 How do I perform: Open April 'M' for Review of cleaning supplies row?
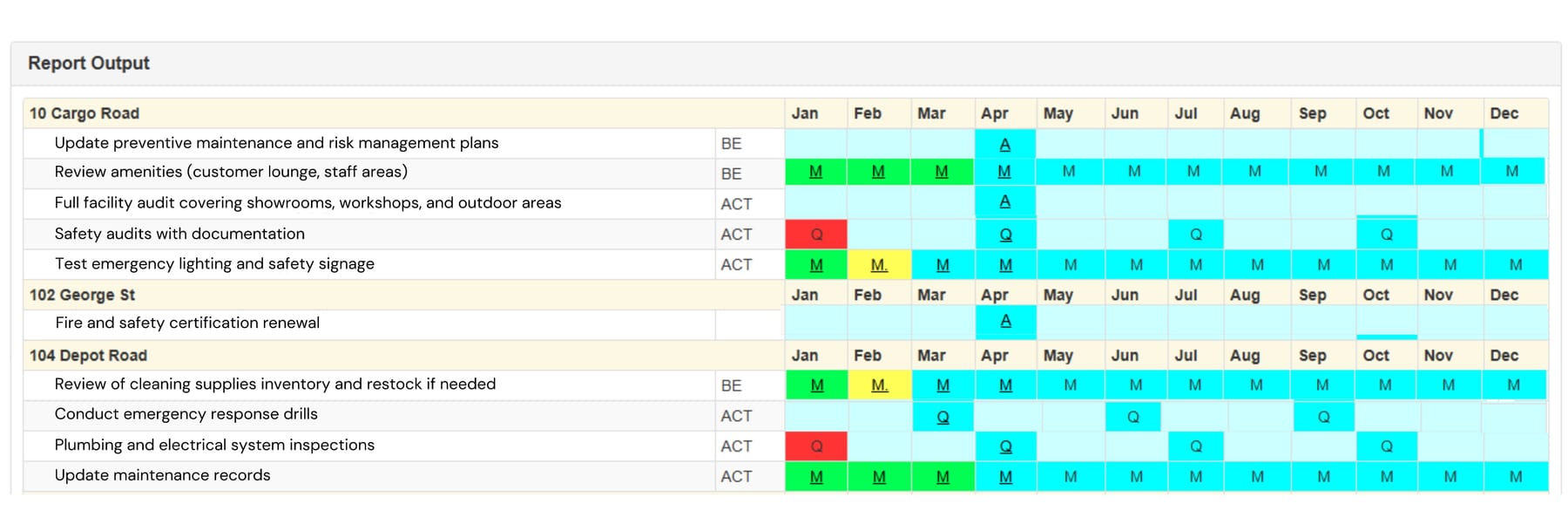click(1006, 385)
